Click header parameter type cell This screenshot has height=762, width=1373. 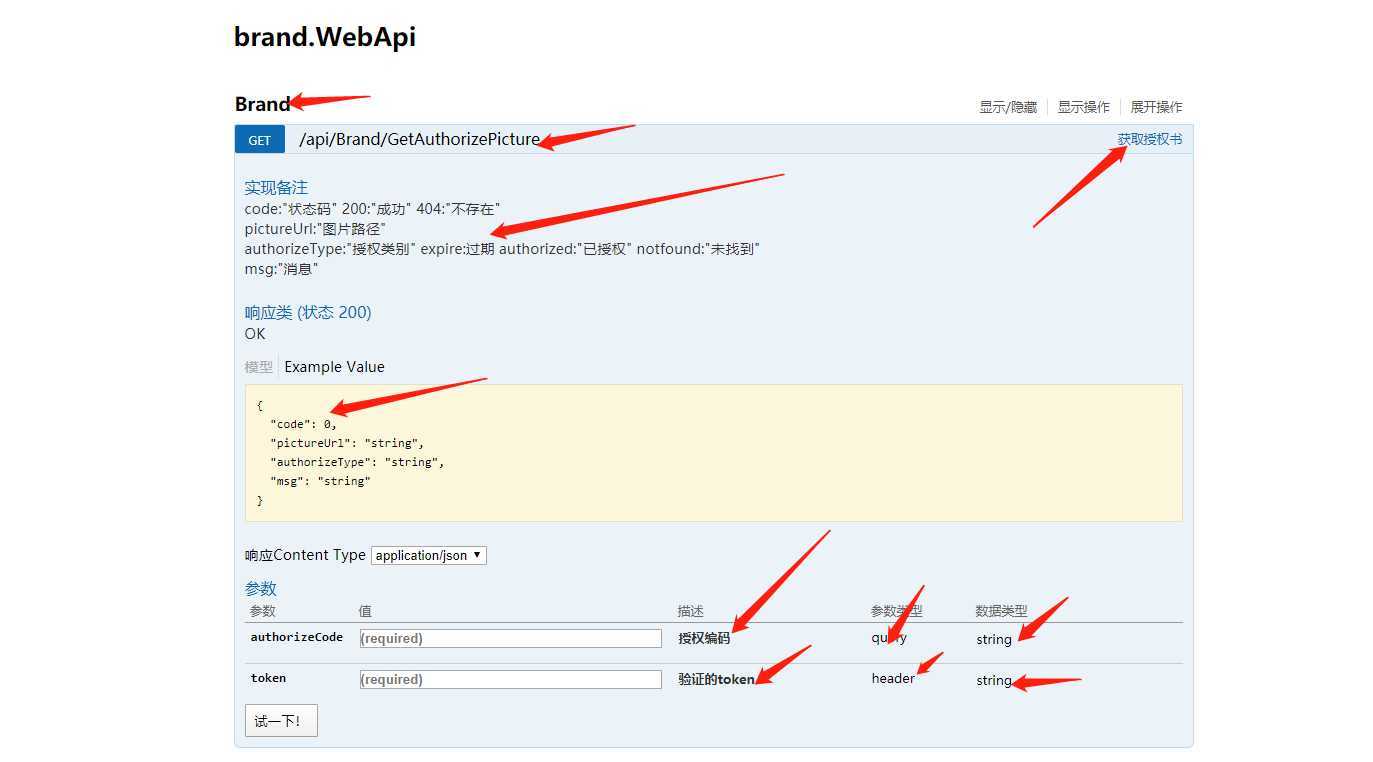pyautogui.click(x=893, y=678)
